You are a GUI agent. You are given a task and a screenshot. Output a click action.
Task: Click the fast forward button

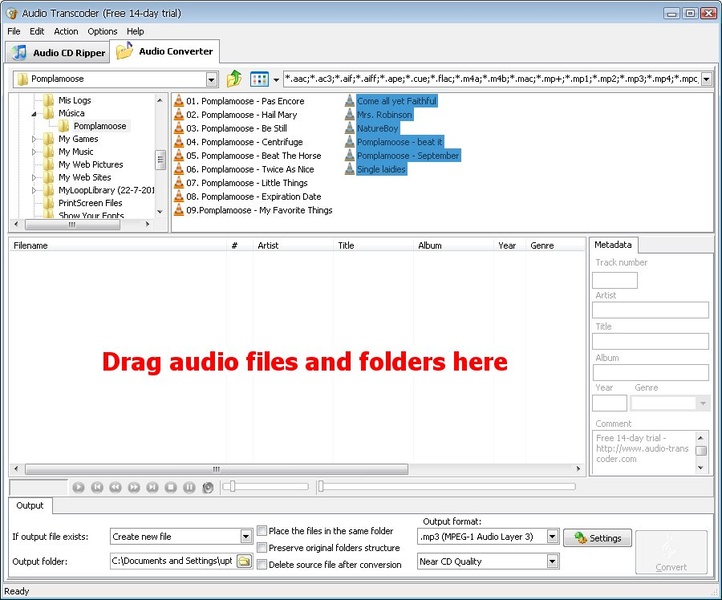click(134, 487)
